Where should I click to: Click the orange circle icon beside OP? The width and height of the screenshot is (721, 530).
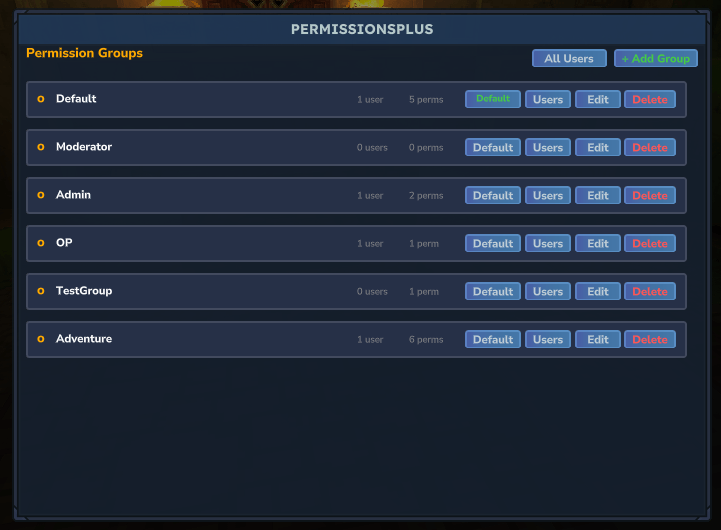(41, 243)
